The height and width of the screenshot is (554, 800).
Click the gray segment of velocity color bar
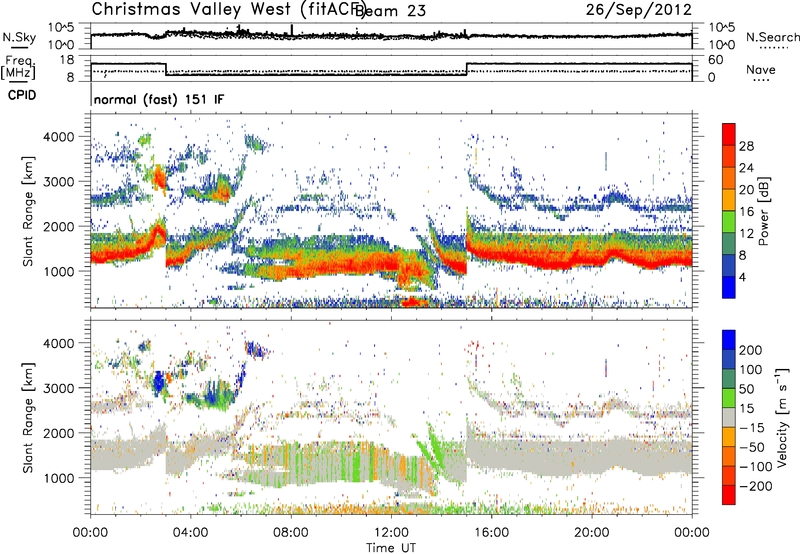coord(729,417)
